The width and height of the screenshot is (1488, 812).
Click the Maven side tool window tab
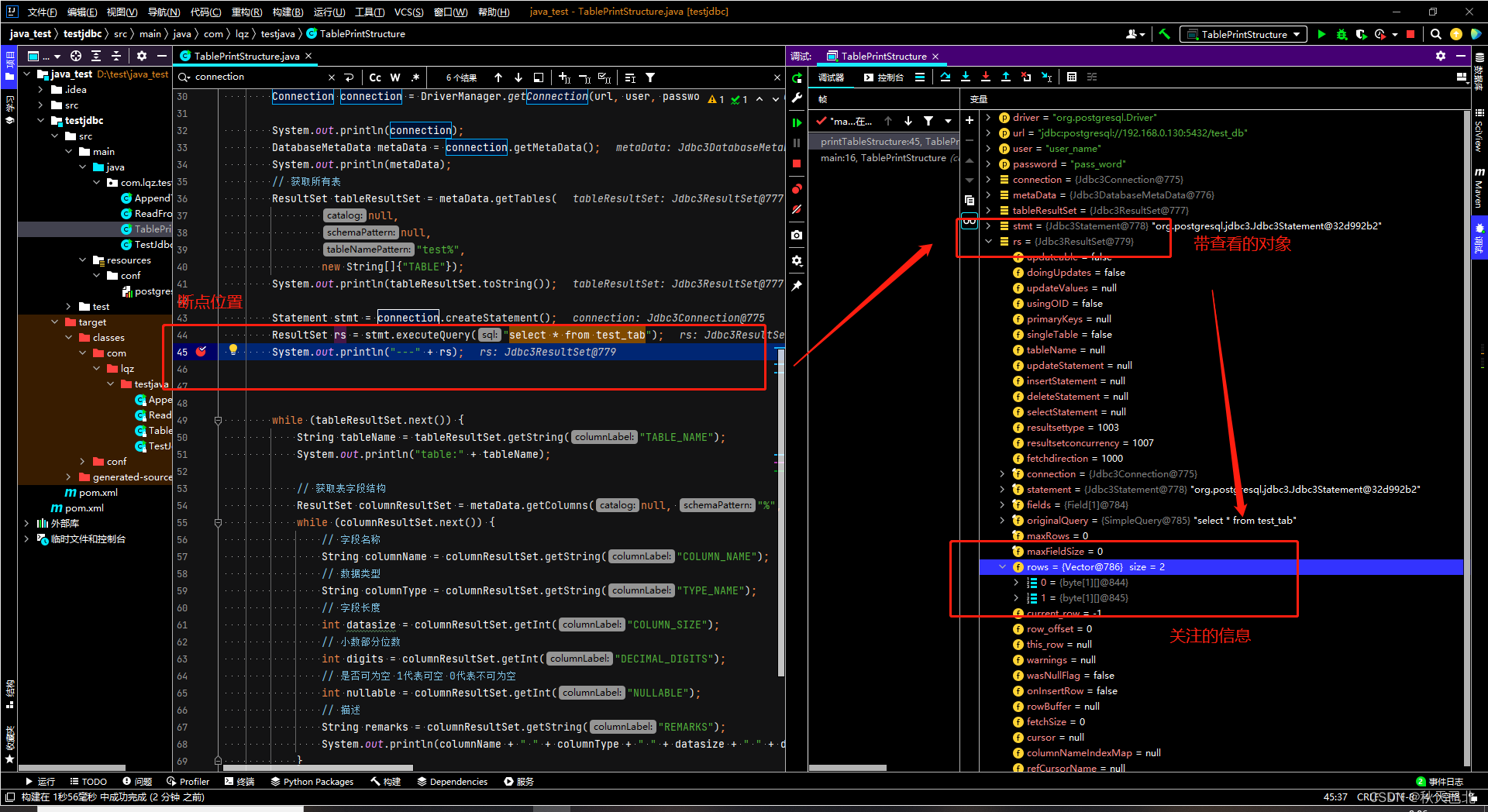[1479, 188]
